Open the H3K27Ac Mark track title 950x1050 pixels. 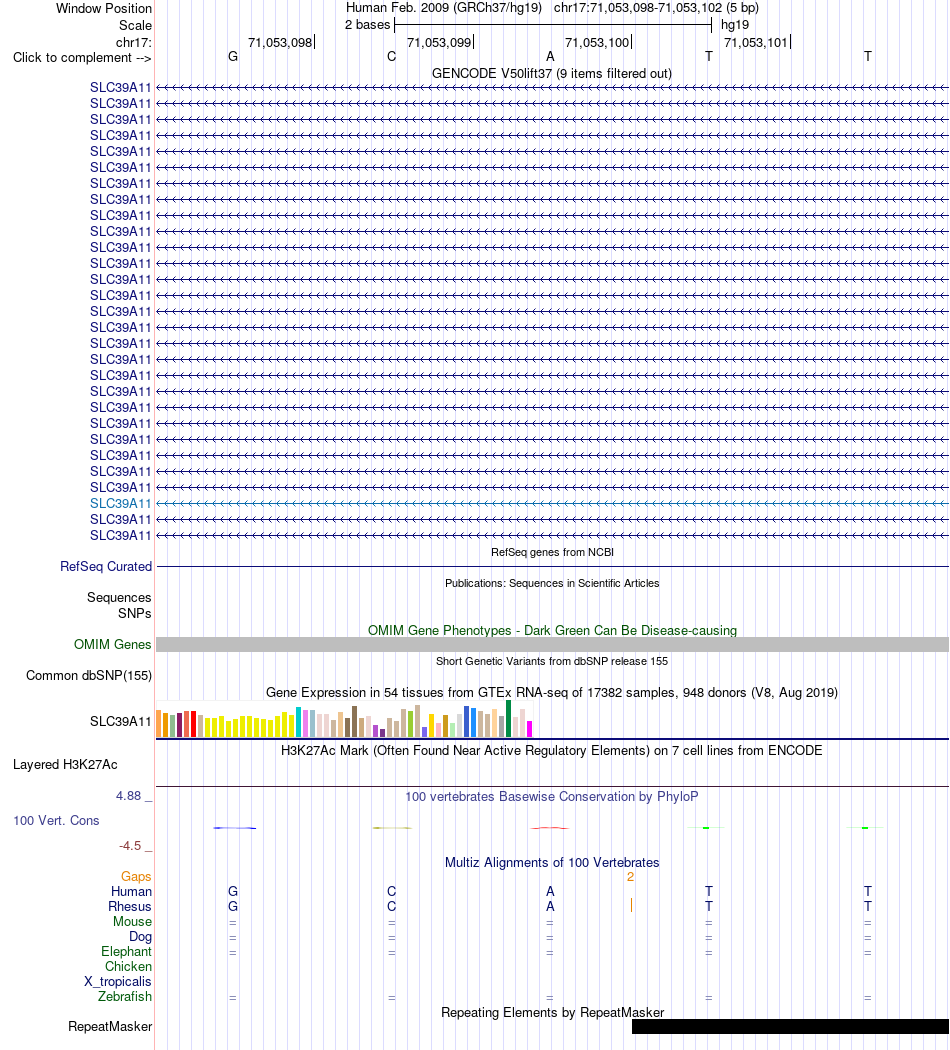pos(552,751)
